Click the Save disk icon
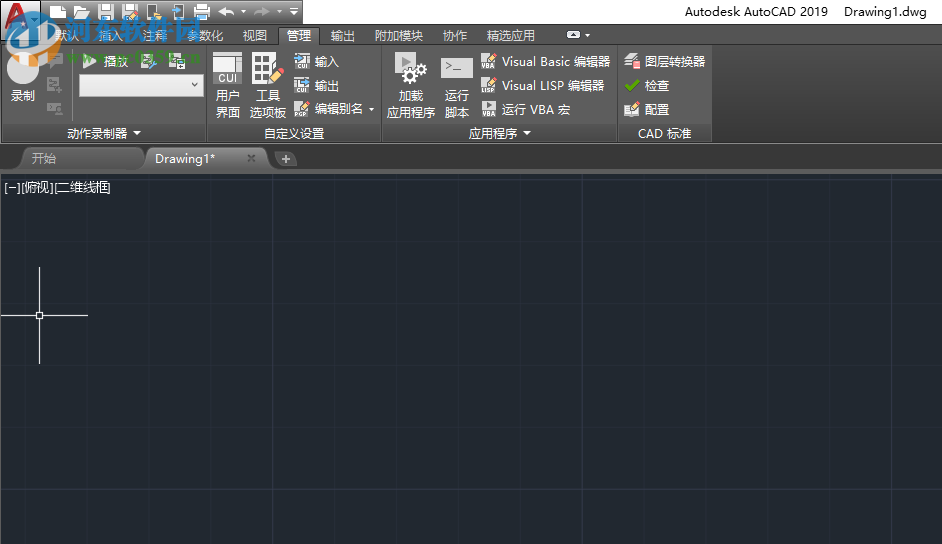942x544 pixels. tap(106, 12)
